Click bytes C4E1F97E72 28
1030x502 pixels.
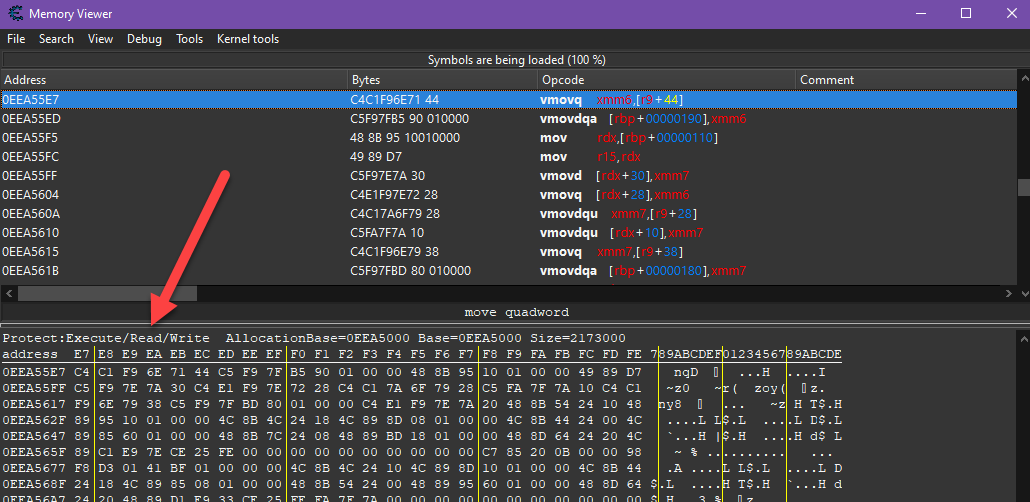coord(394,195)
